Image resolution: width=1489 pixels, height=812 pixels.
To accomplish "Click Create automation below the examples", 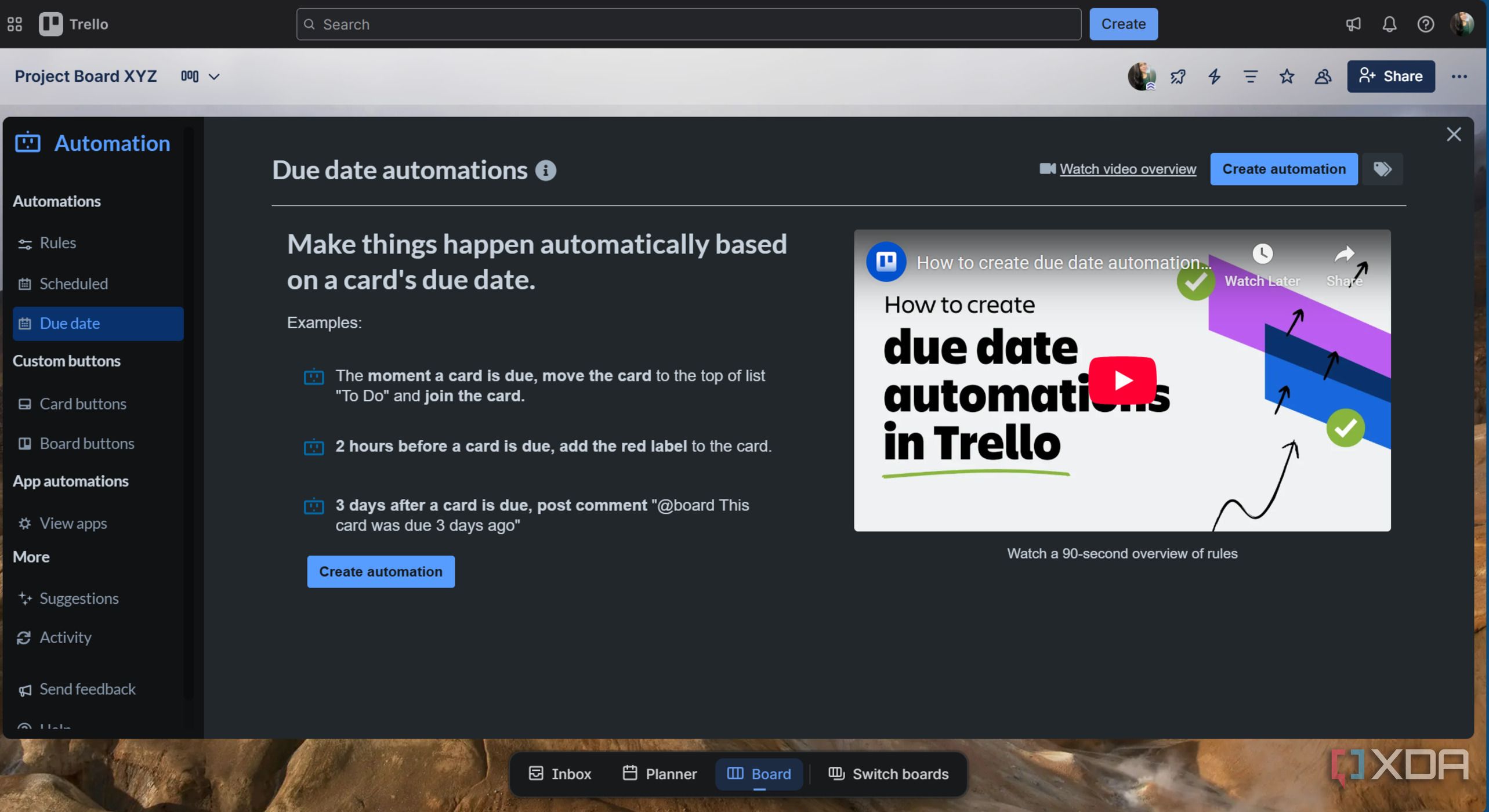I will coord(381,572).
